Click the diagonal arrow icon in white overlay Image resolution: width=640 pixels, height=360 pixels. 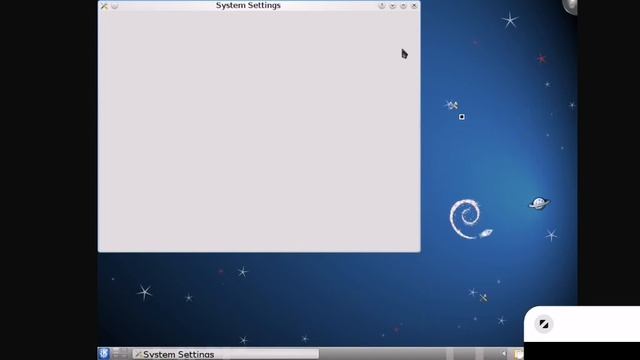(x=544, y=324)
